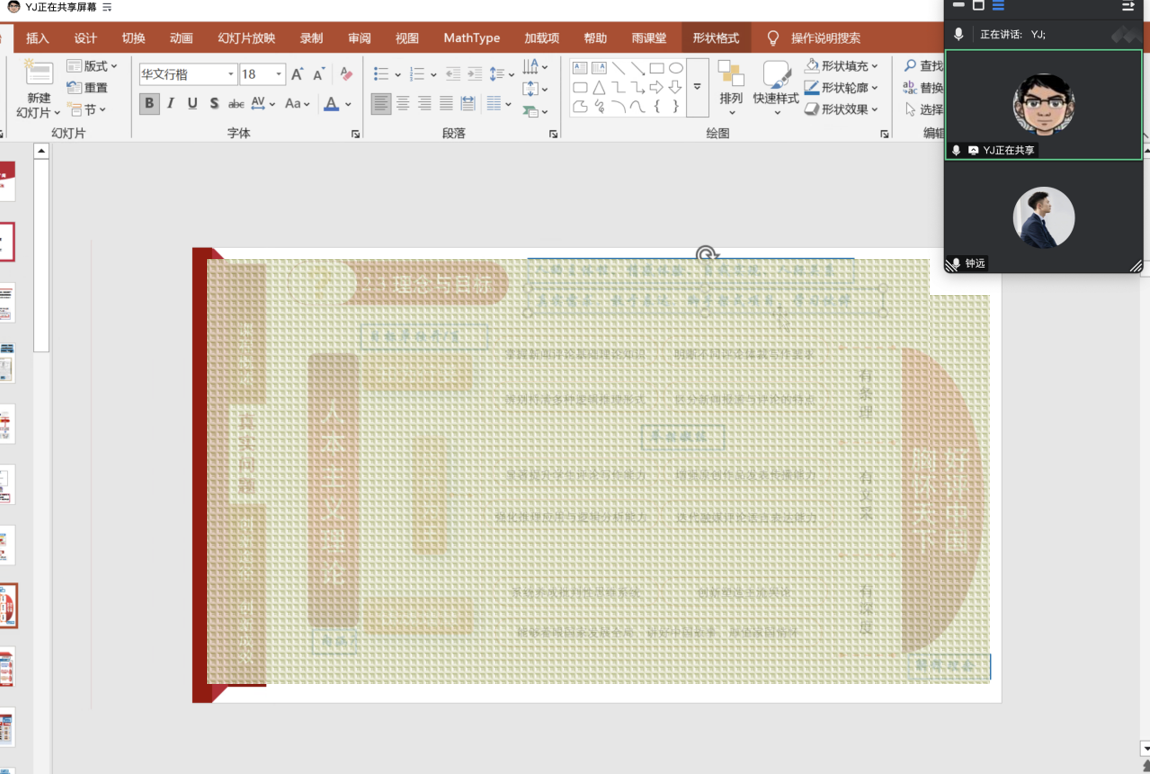Increase the list indent level
The height and width of the screenshot is (774, 1151).
pos(475,74)
